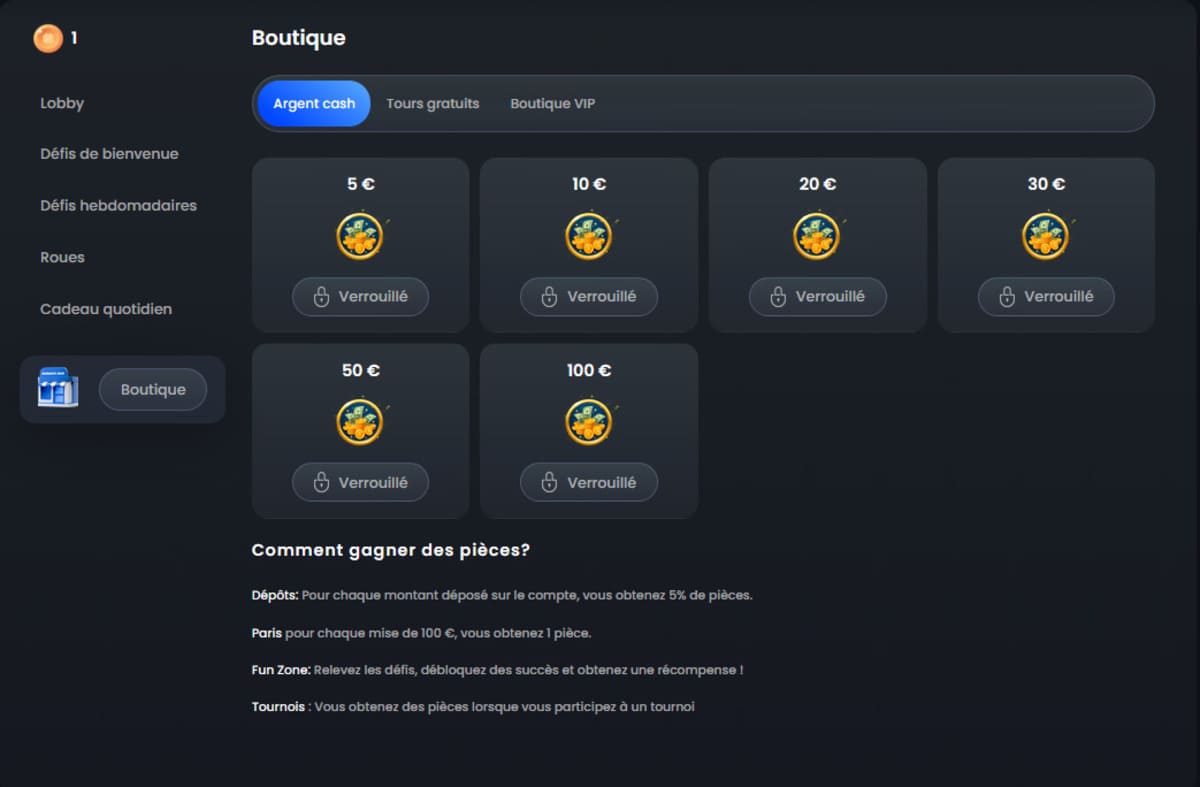Click Verrouillé button under 5 €
This screenshot has height=787, width=1200.
(360, 297)
